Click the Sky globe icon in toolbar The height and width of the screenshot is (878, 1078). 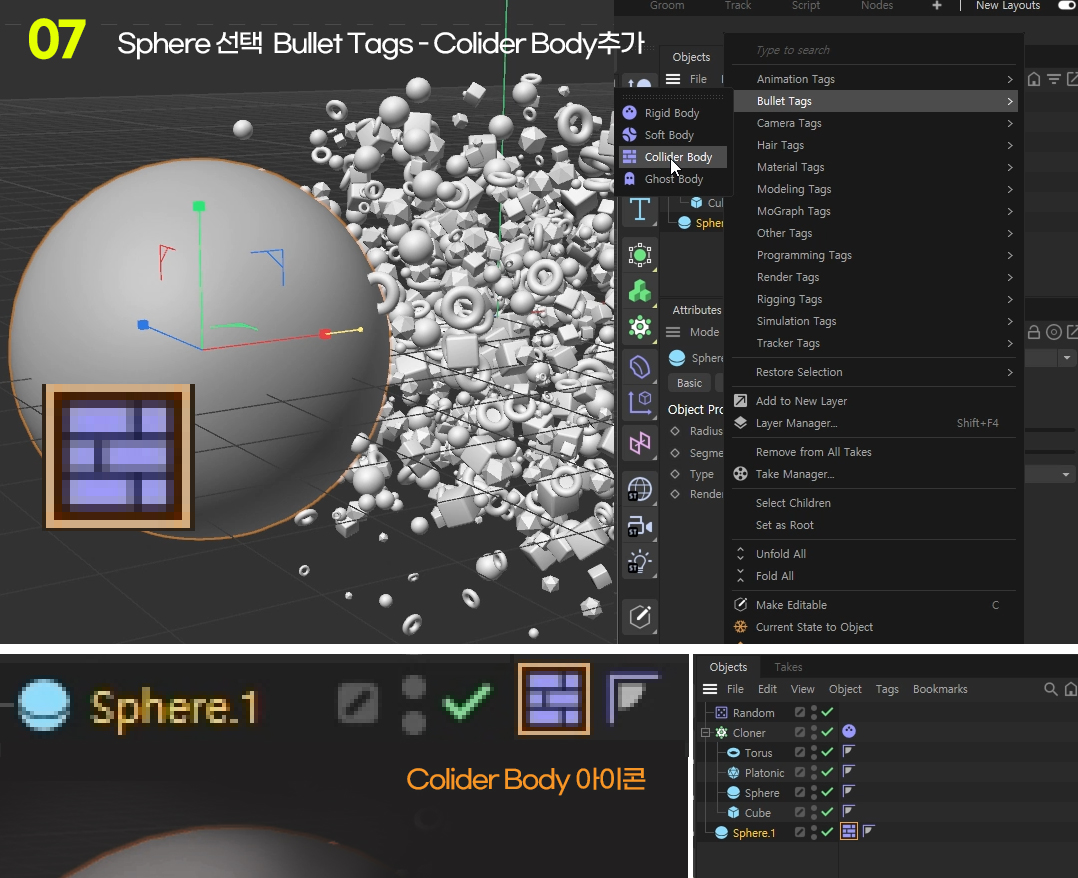(639, 490)
